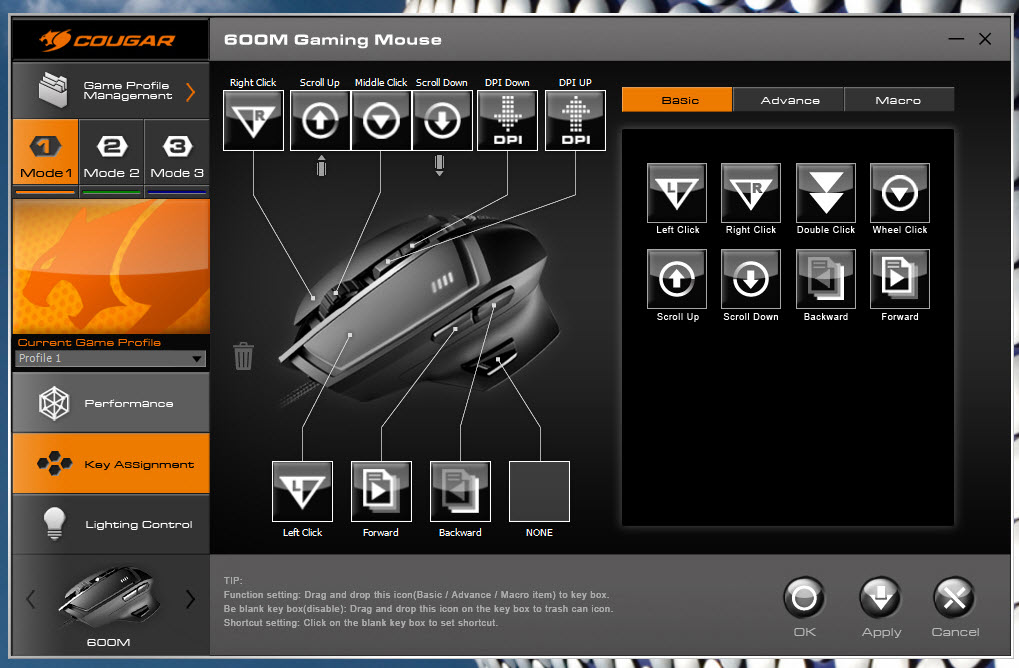Screen dimensions: 1019x668
Task: Show previous device with left chevron
Action: tap(31, 598)
